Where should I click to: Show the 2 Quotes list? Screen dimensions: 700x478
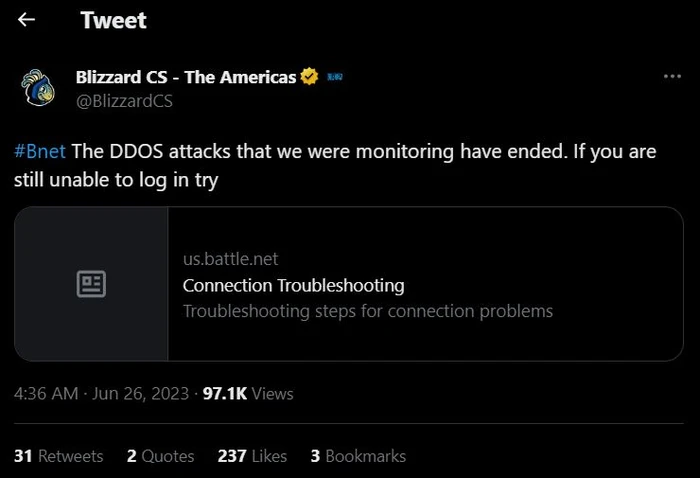pos(160,456)
